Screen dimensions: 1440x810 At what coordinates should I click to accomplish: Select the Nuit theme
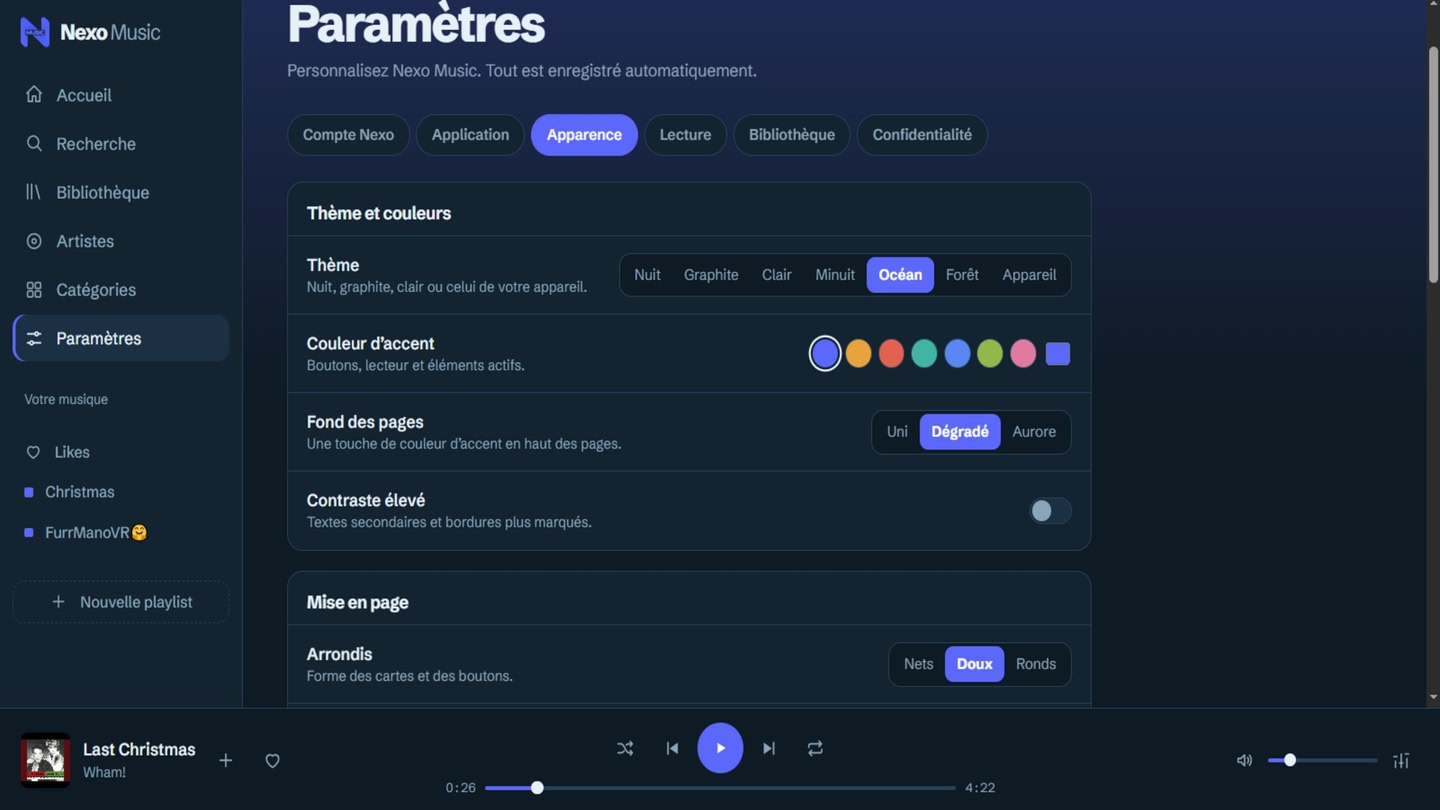[x=647, y=275]
